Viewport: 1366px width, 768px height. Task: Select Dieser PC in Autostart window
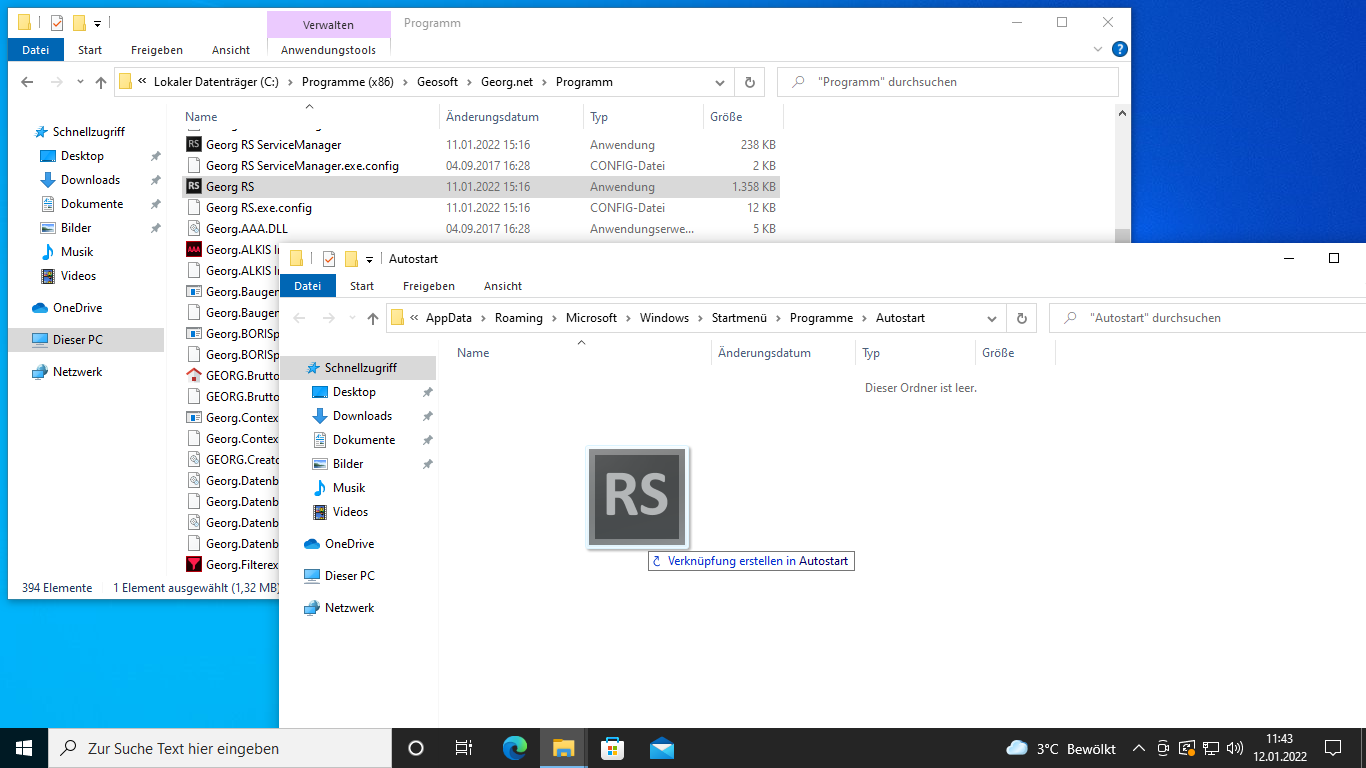[x=349, y=576]
